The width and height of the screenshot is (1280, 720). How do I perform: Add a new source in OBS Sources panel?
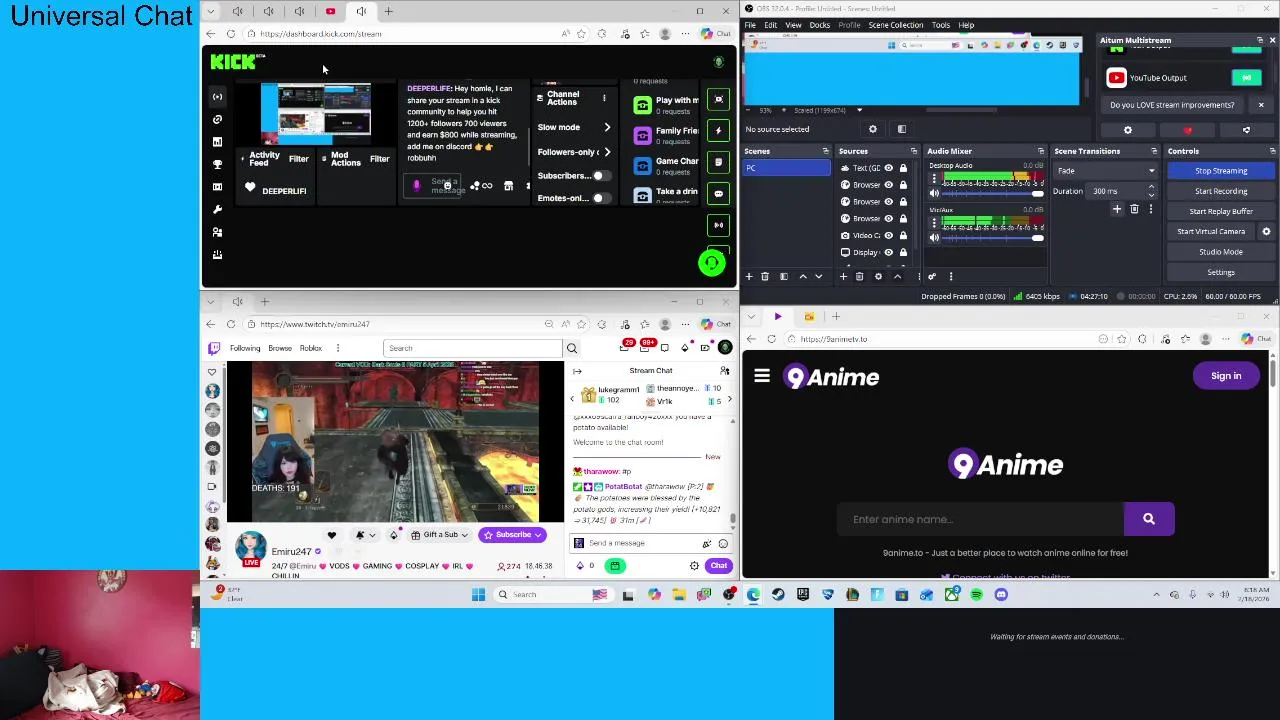(843, 276)
